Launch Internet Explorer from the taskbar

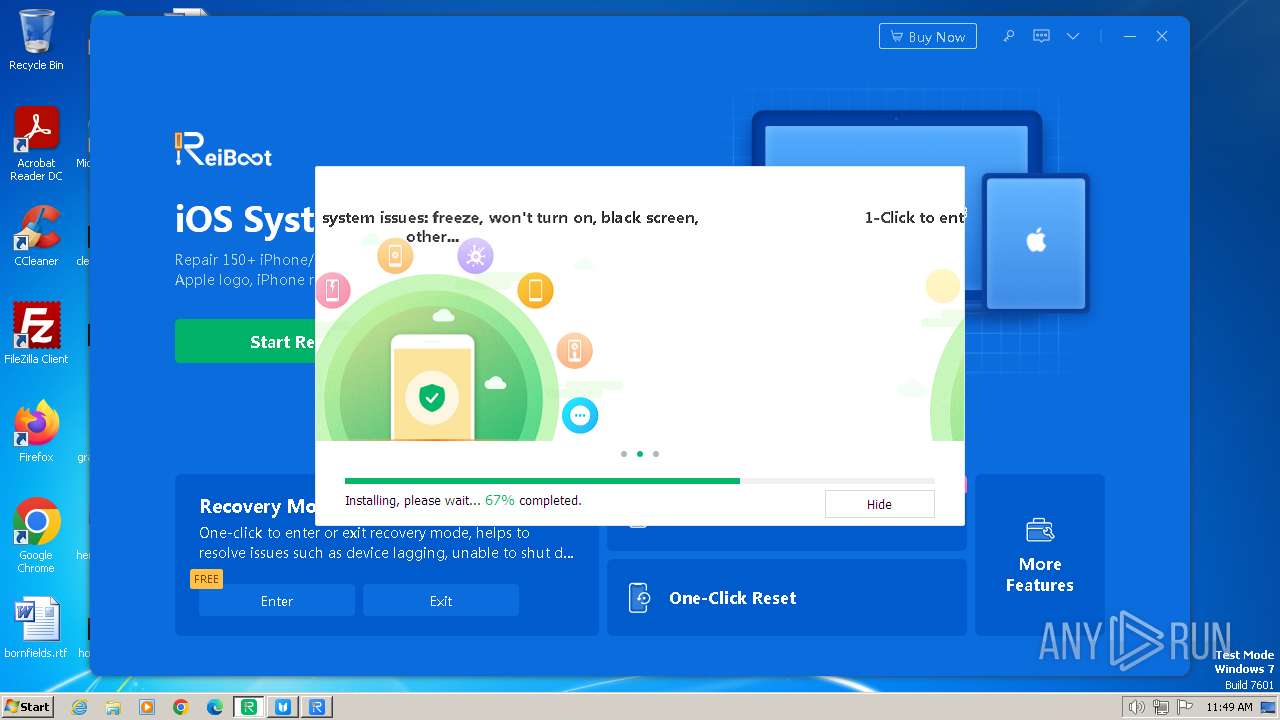point(80,707)
